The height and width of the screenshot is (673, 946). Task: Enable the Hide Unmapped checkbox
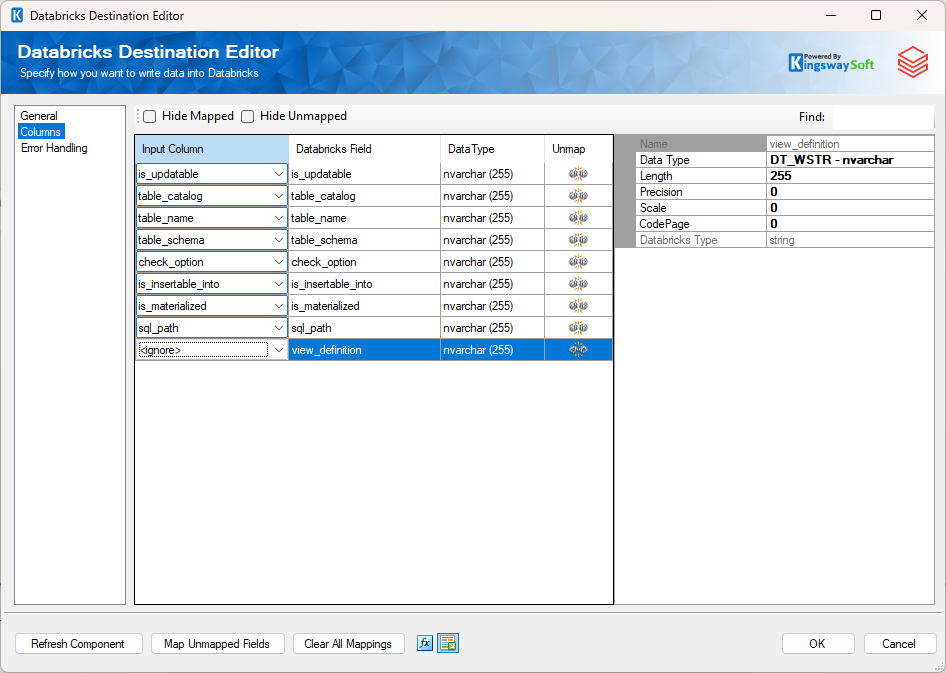coord(247,116)
